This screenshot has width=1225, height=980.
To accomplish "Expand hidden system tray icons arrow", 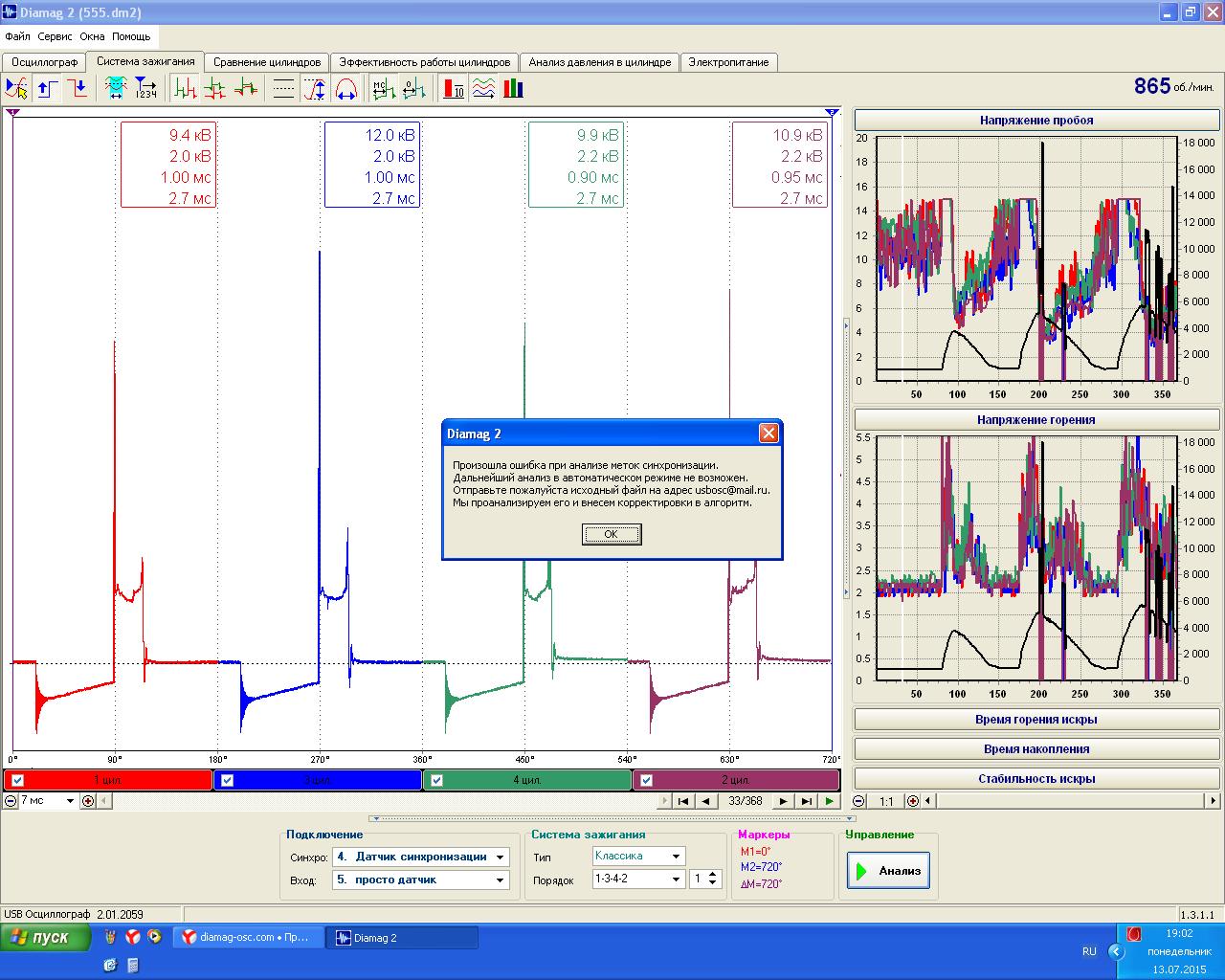I will point(1115,951).
